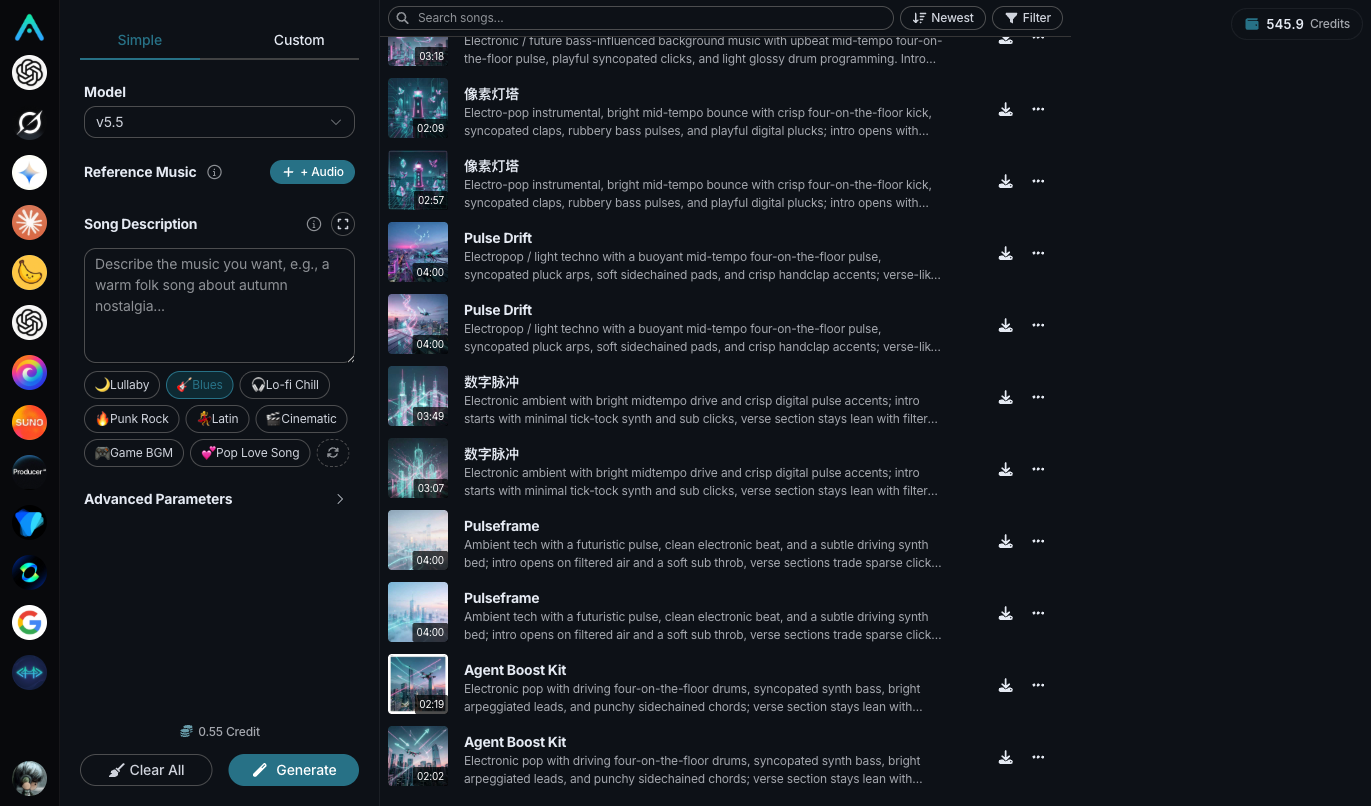This screenshot has width=1371, height=806.
Task: Open the banana icon in sidebar
Action: tap(29, 272)
